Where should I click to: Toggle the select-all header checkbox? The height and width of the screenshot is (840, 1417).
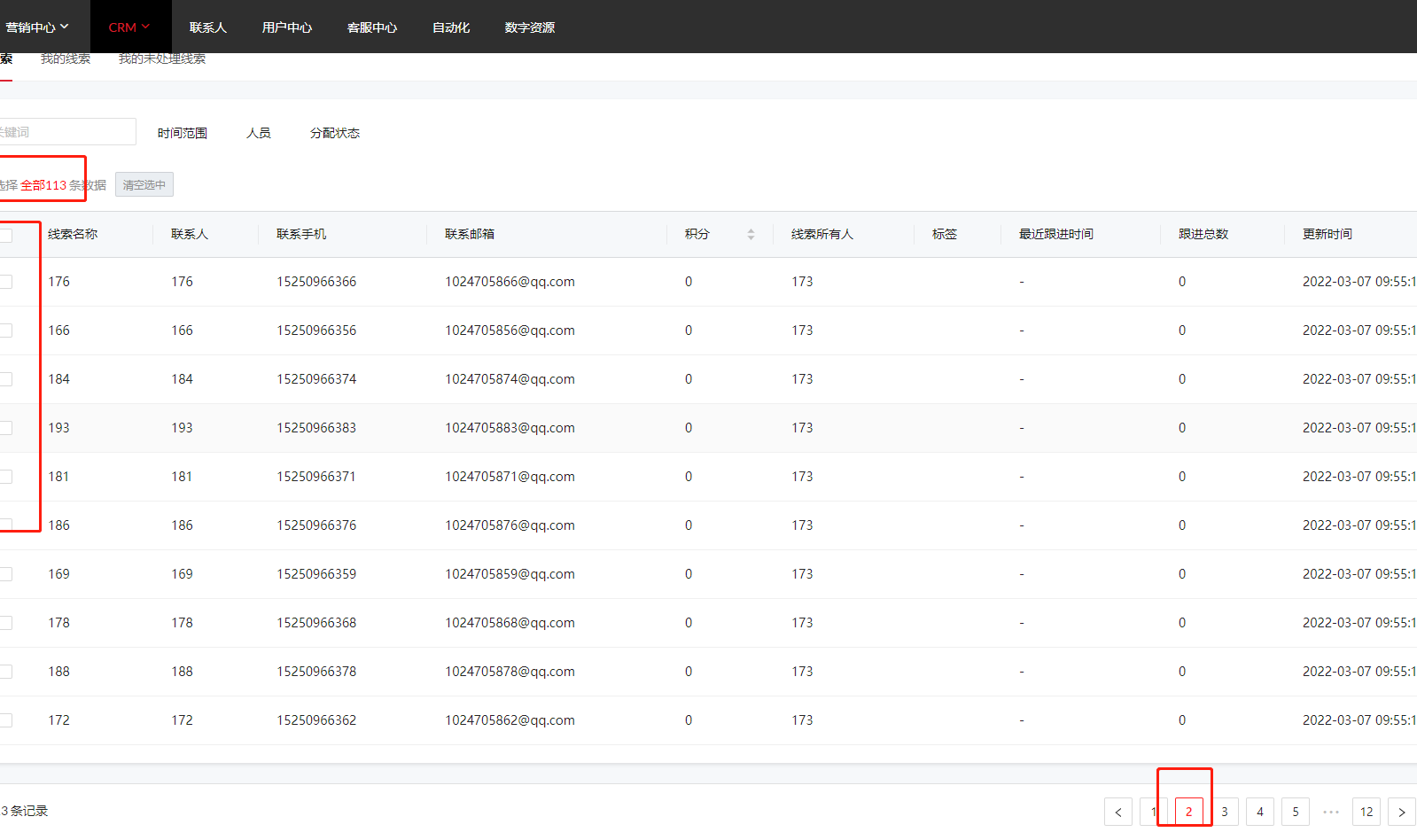[6, 235]
